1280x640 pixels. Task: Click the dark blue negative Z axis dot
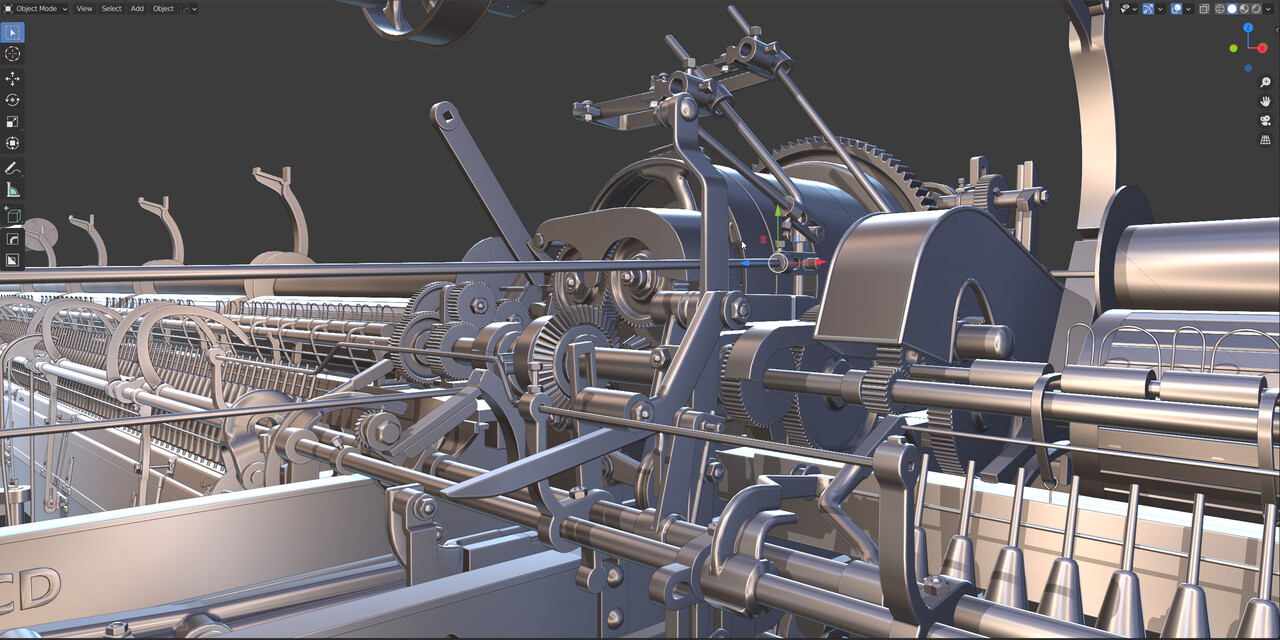pyautogui.click(x=1248, y=68)
